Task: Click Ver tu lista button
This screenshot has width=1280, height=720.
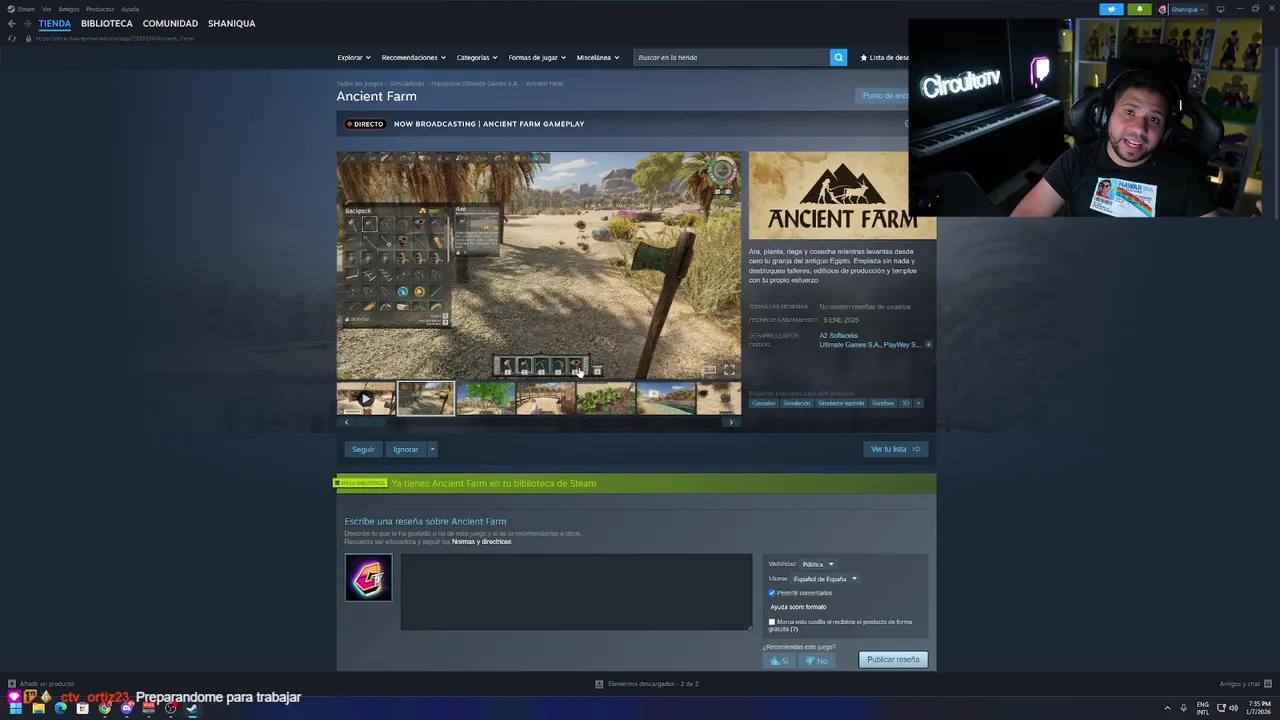Action: click(895, 449)
